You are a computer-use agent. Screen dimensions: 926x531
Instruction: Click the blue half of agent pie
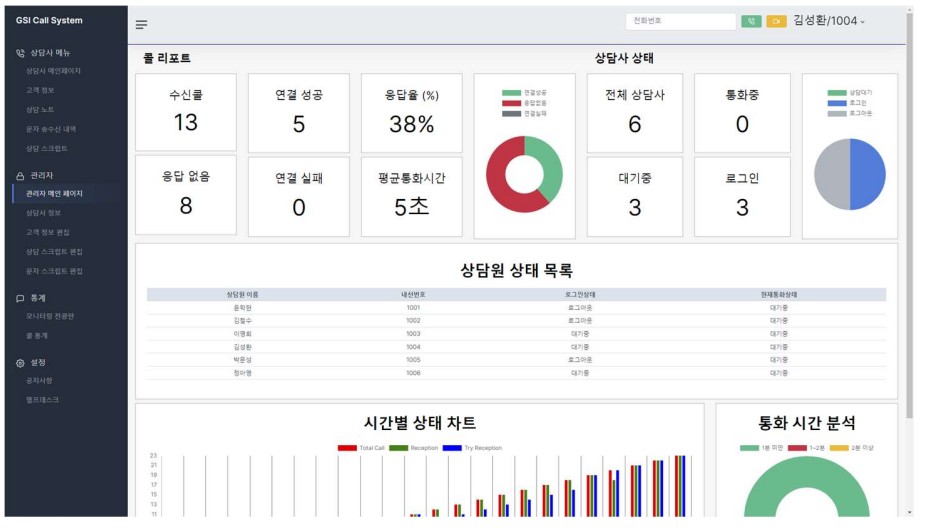(x=868, y=174)
